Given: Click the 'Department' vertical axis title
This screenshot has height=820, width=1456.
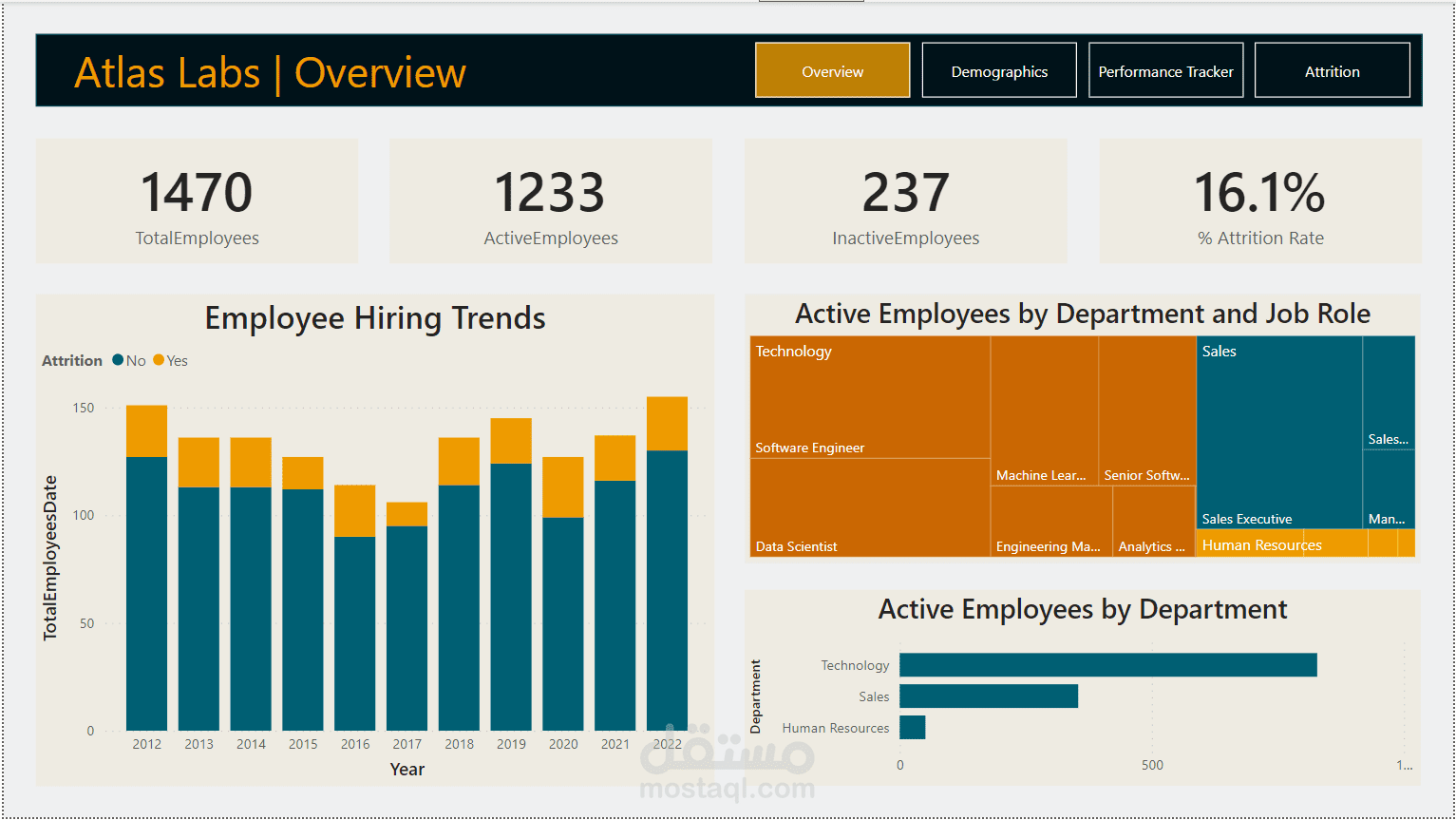Looking at the screenshot, I should point(756,696).
